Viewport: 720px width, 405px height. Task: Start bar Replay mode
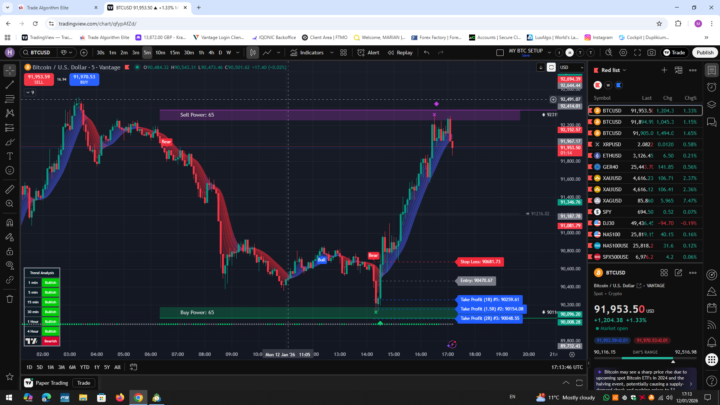tap(400, 53)
